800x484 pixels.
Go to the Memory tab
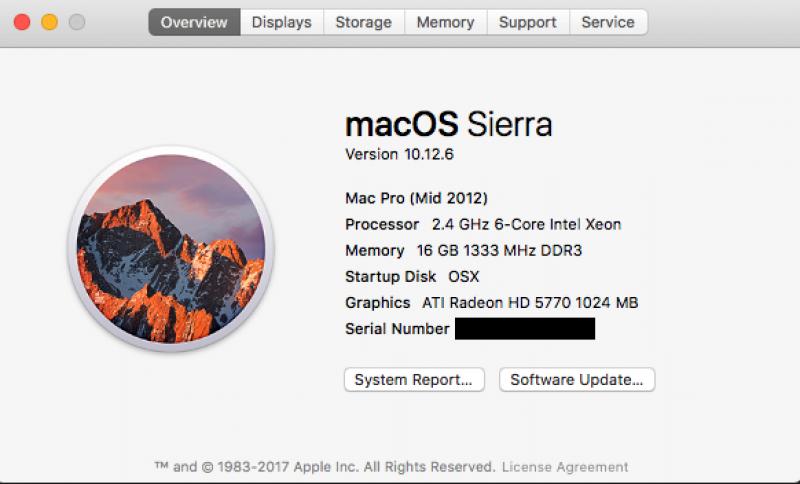click(445, 22)
